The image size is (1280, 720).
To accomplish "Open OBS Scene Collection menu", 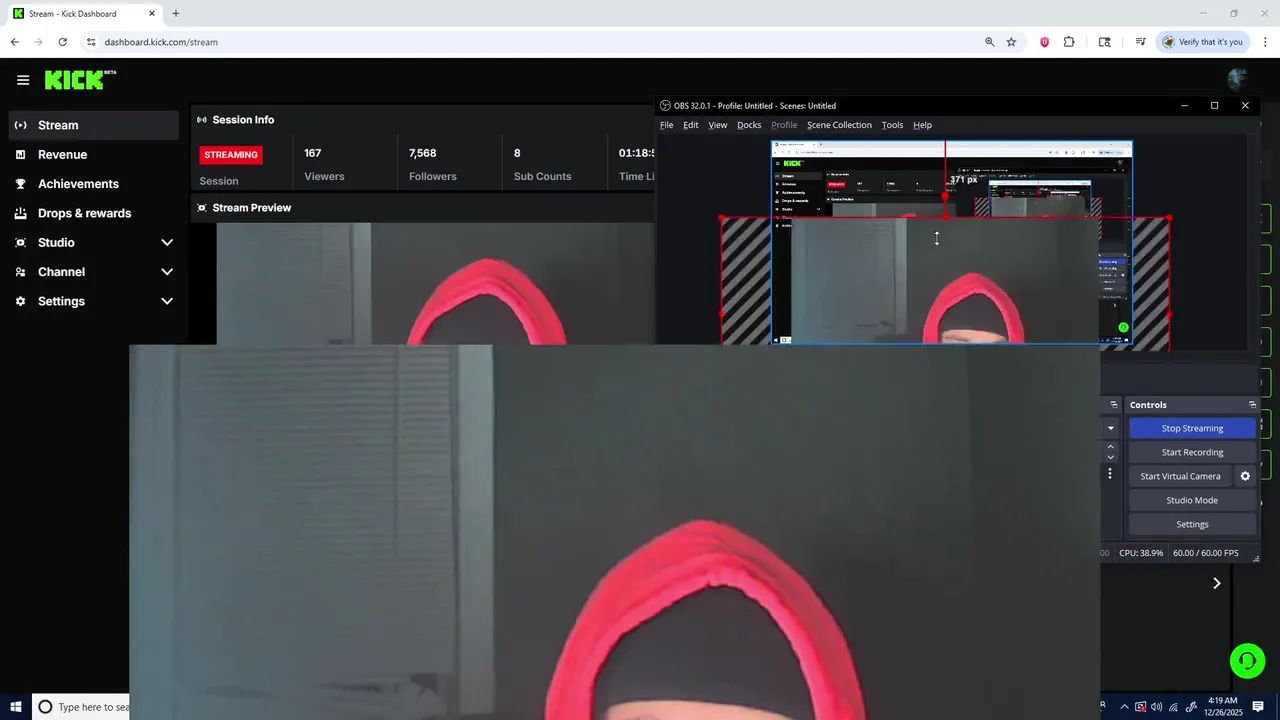I will (x=839, y=125).
